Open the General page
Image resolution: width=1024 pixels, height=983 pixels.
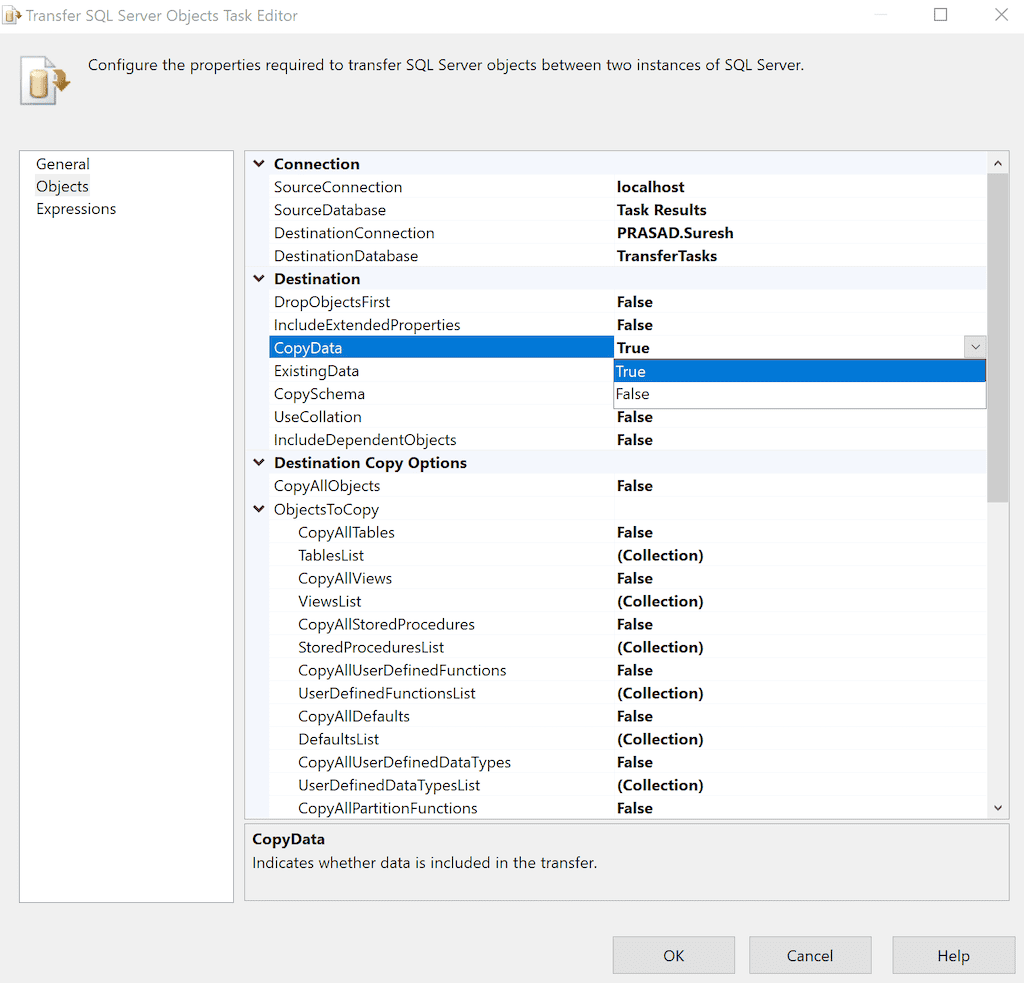point(63,164)
